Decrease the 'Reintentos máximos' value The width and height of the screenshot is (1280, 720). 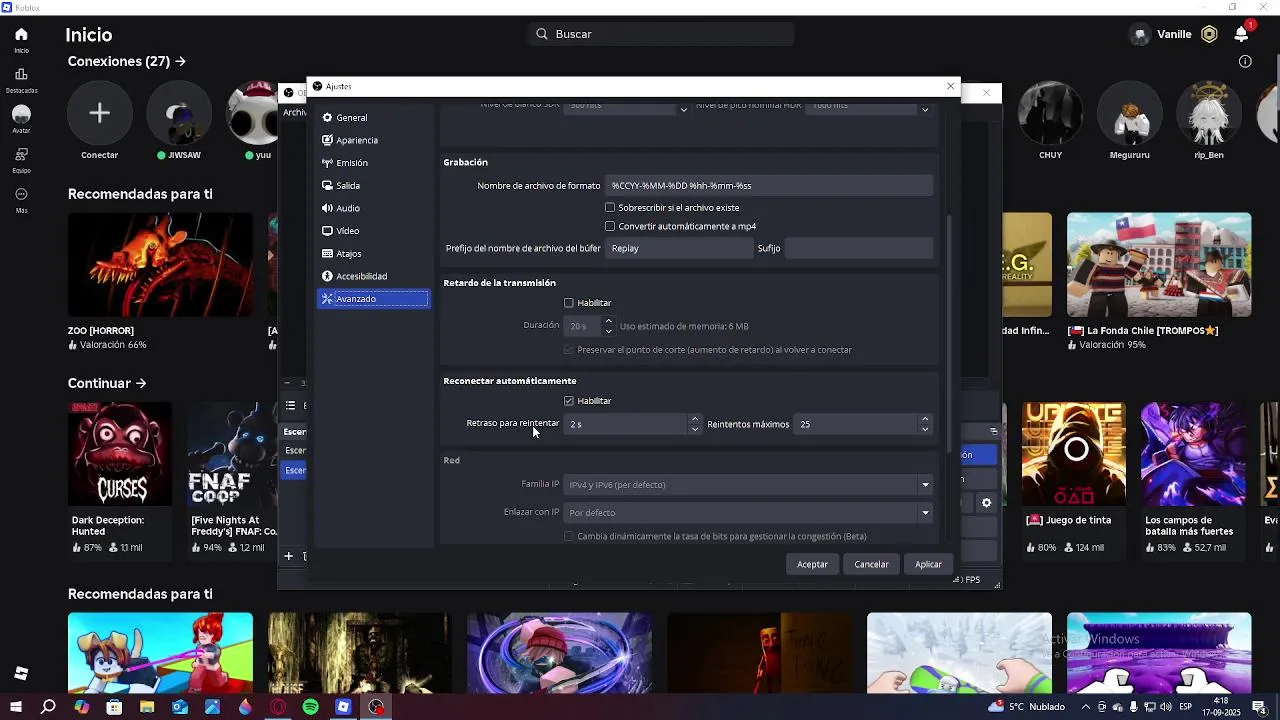pyautogui.click(x=924, y=429)
